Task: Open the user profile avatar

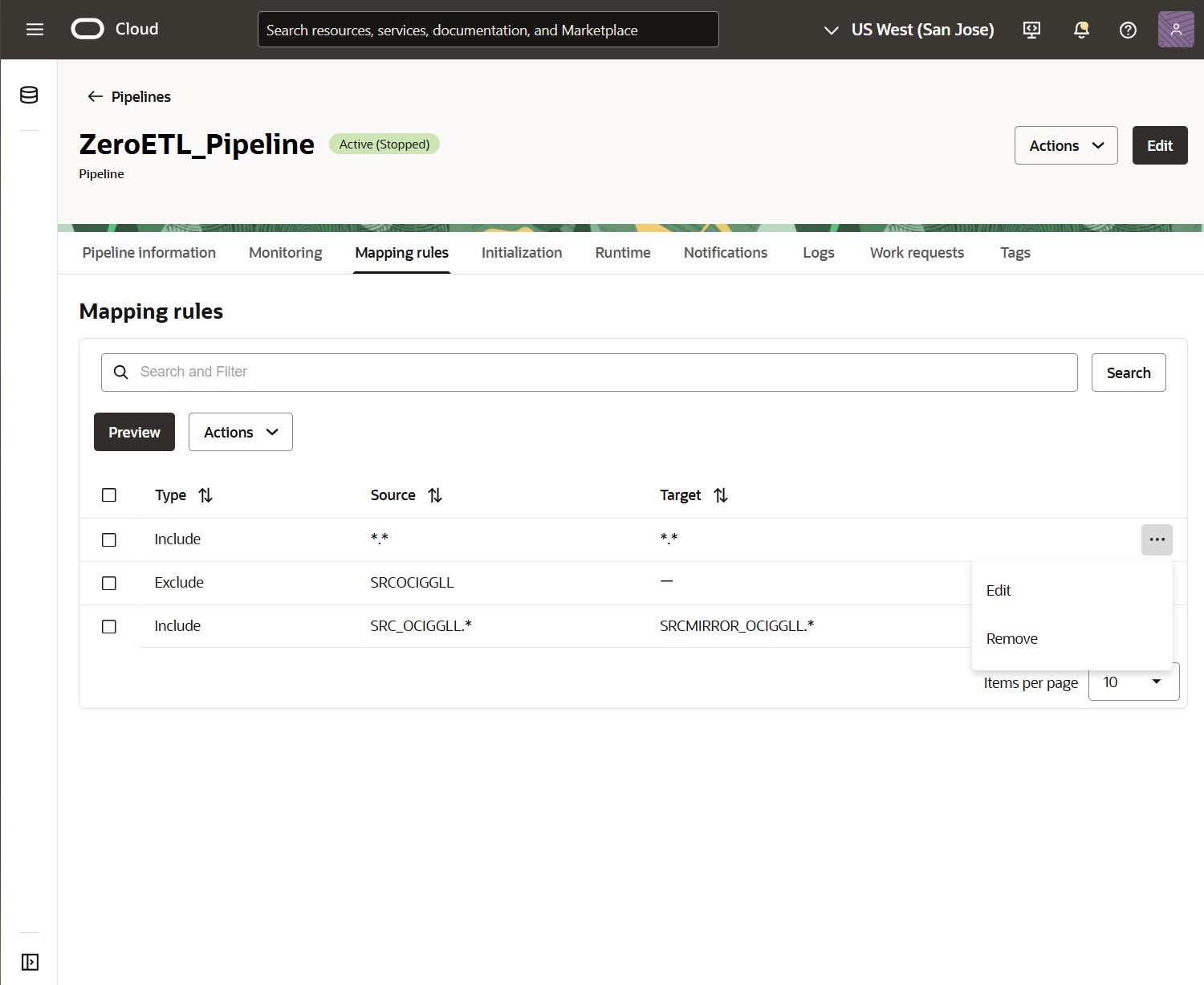Action: pyautogui.click(x=1175, y=29)
